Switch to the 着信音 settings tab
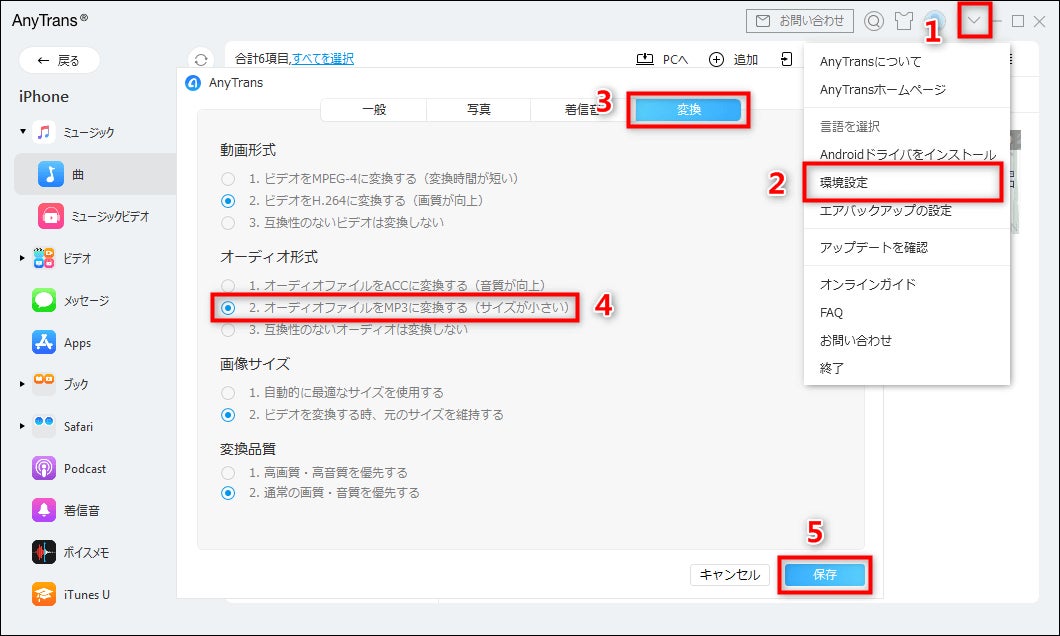Screen dimensions: 1060x636 (581, 109)
